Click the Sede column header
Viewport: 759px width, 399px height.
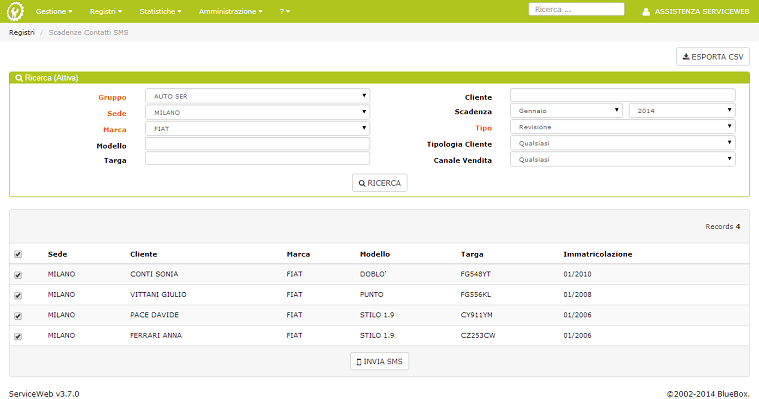coord(57,254)
